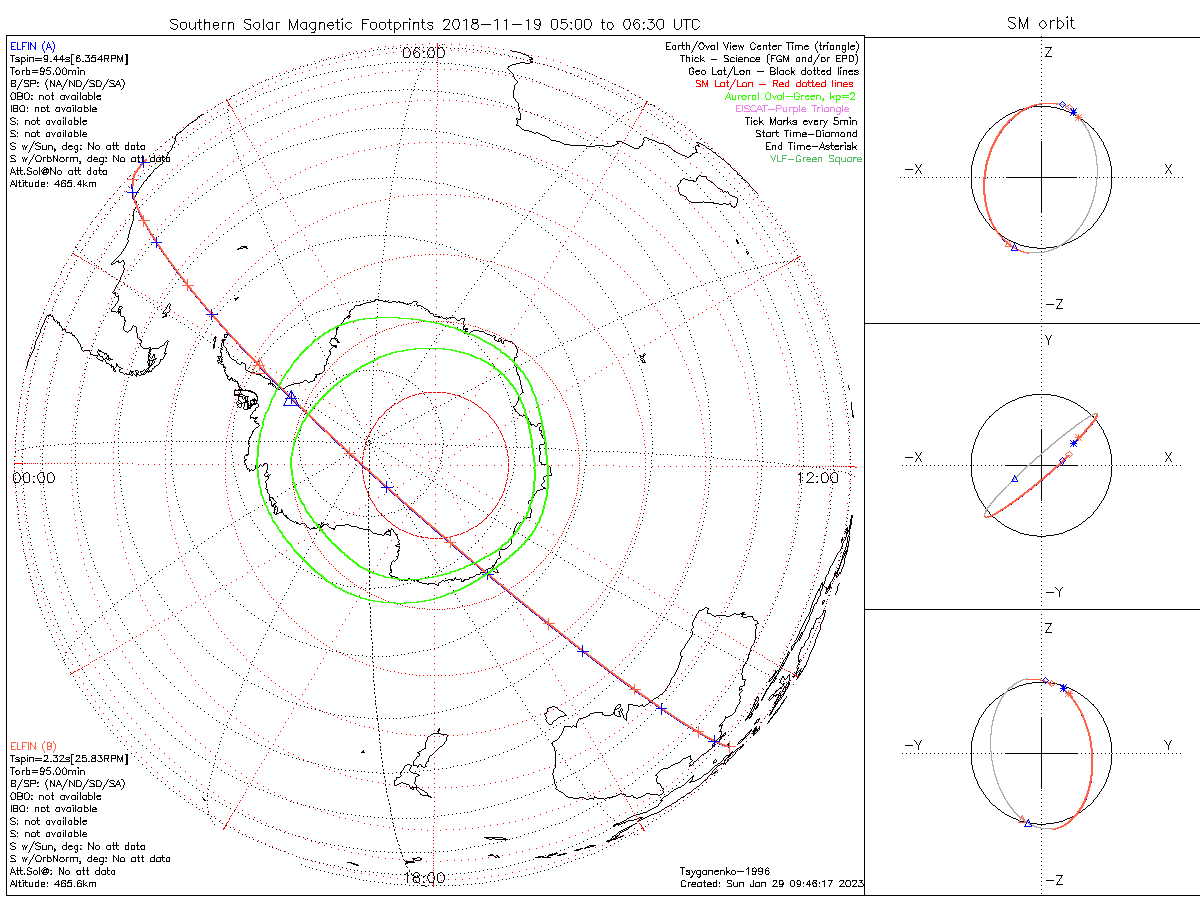This screenshot has width=1200, height=900.
Task: Select the ELFIN (B) heading
Action: point(31,746)
